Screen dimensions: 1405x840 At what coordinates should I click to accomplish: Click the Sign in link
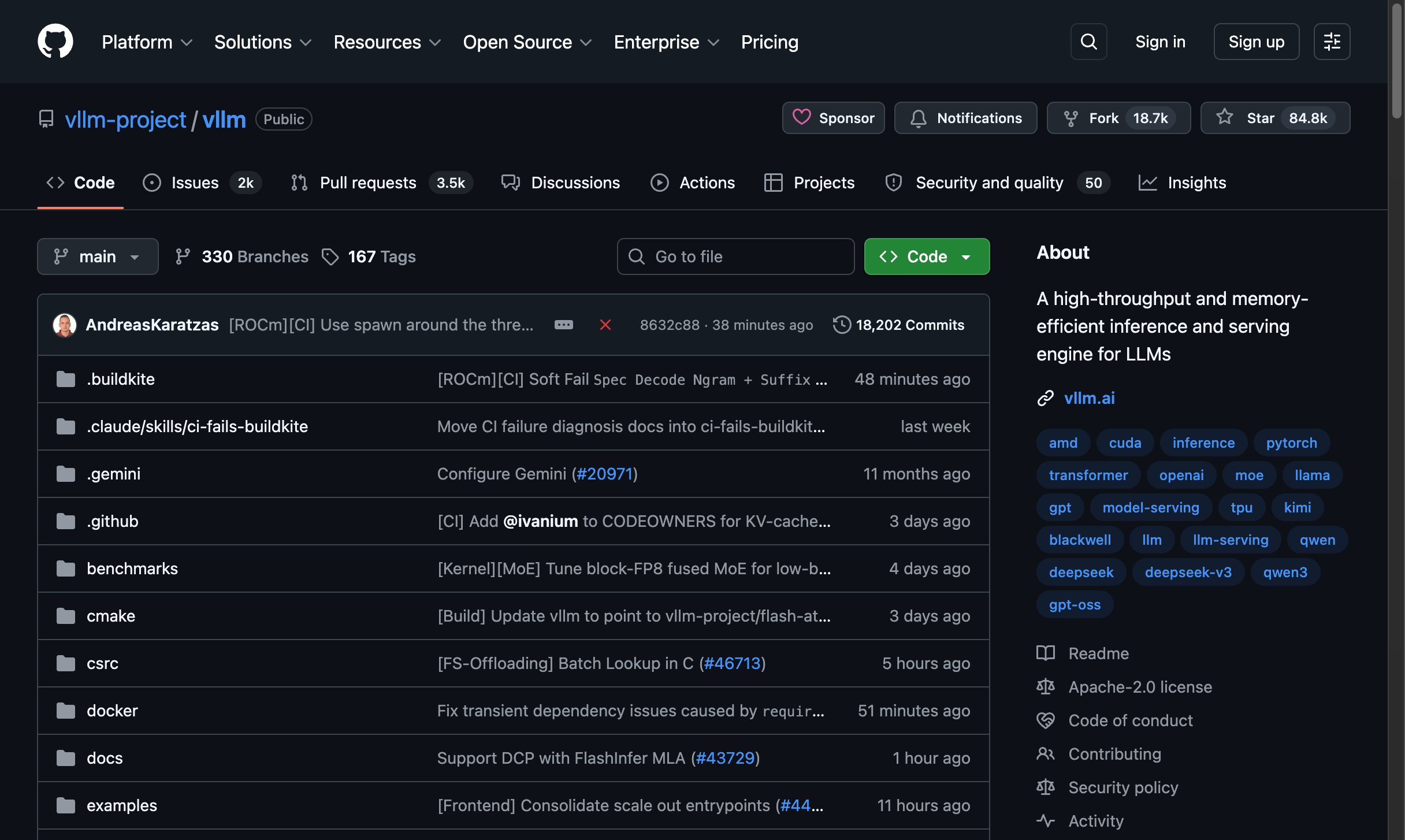(1160, 42)
